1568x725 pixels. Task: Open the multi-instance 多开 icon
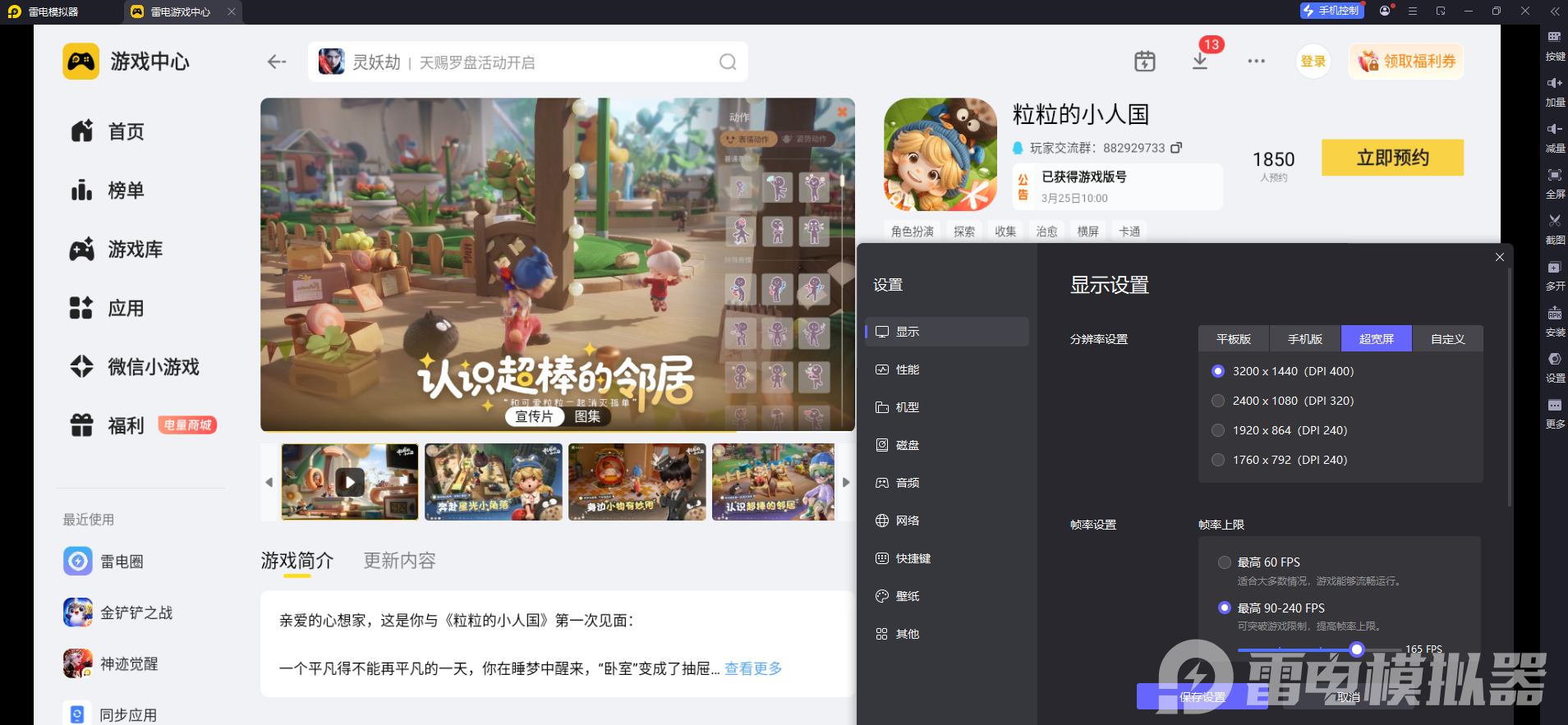click(x=1555, y=268)
